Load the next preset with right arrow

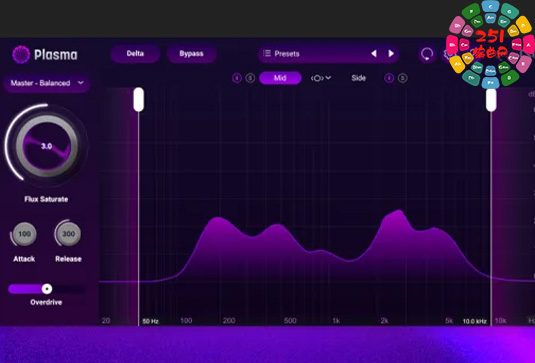pyautogui.click(x=391, y=54)
